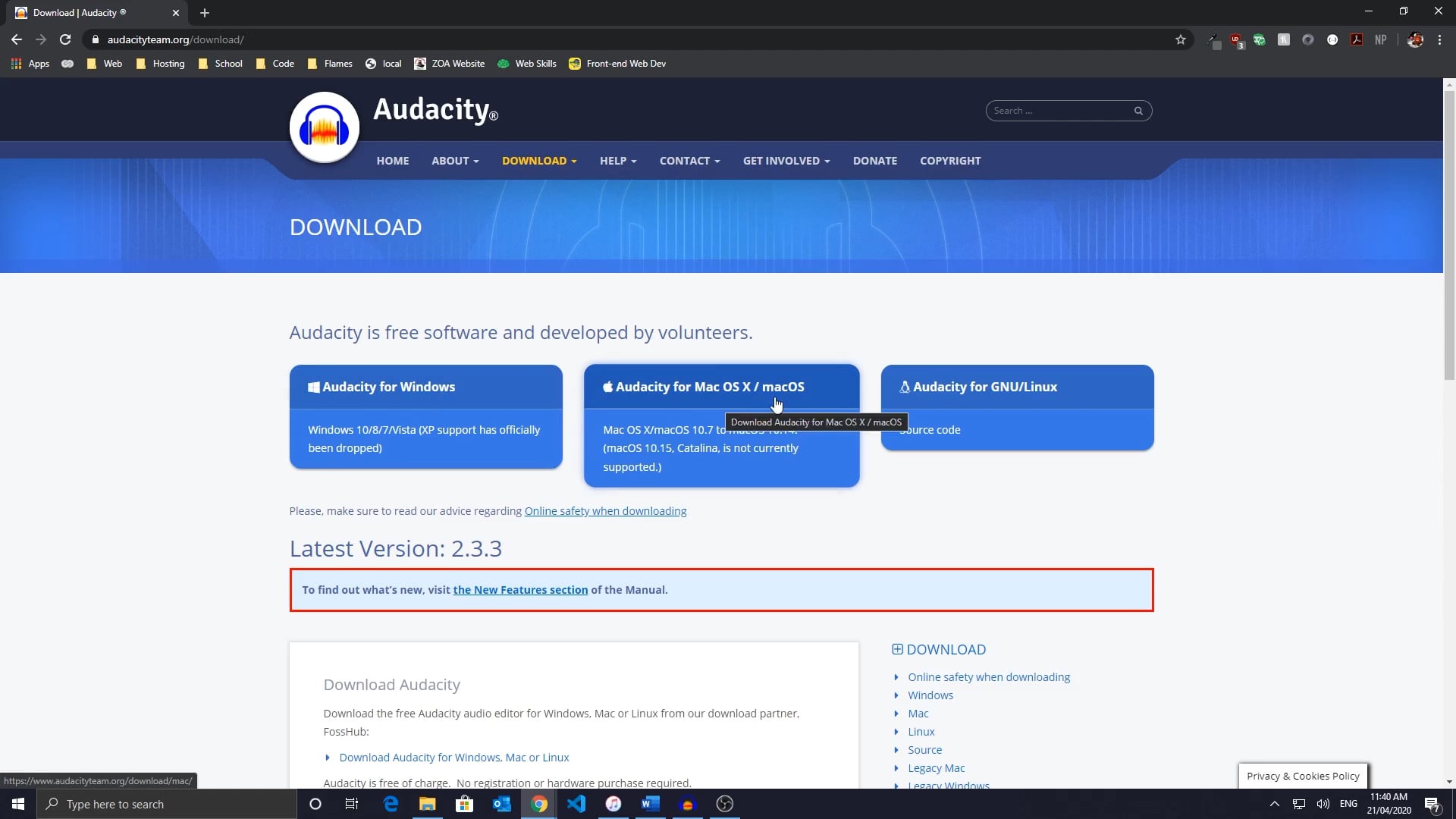
Task: Collapse the sidebar DOWNLOAD section icon
Action: click(898, 649)
